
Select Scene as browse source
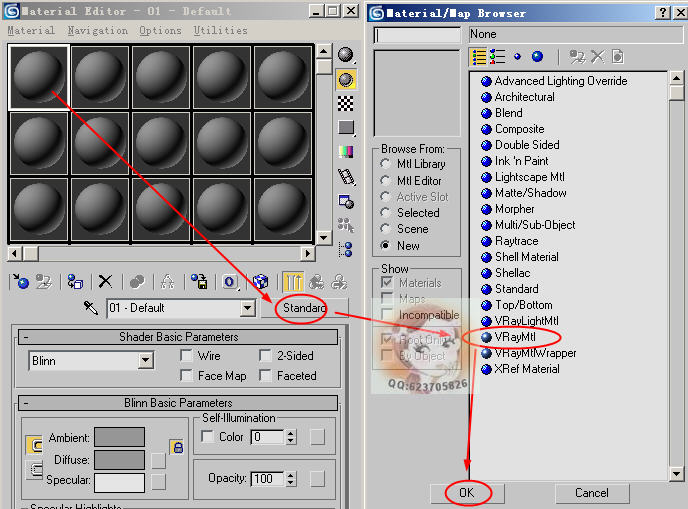(x=386, y=229)
